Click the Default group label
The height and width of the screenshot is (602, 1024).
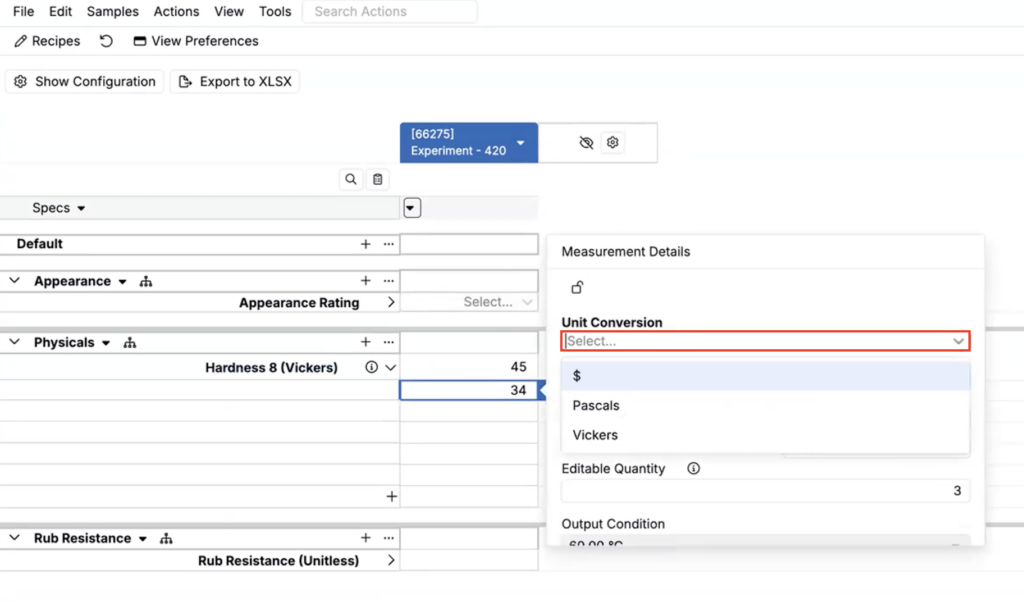pyautogui.click(x=40, y=244)
